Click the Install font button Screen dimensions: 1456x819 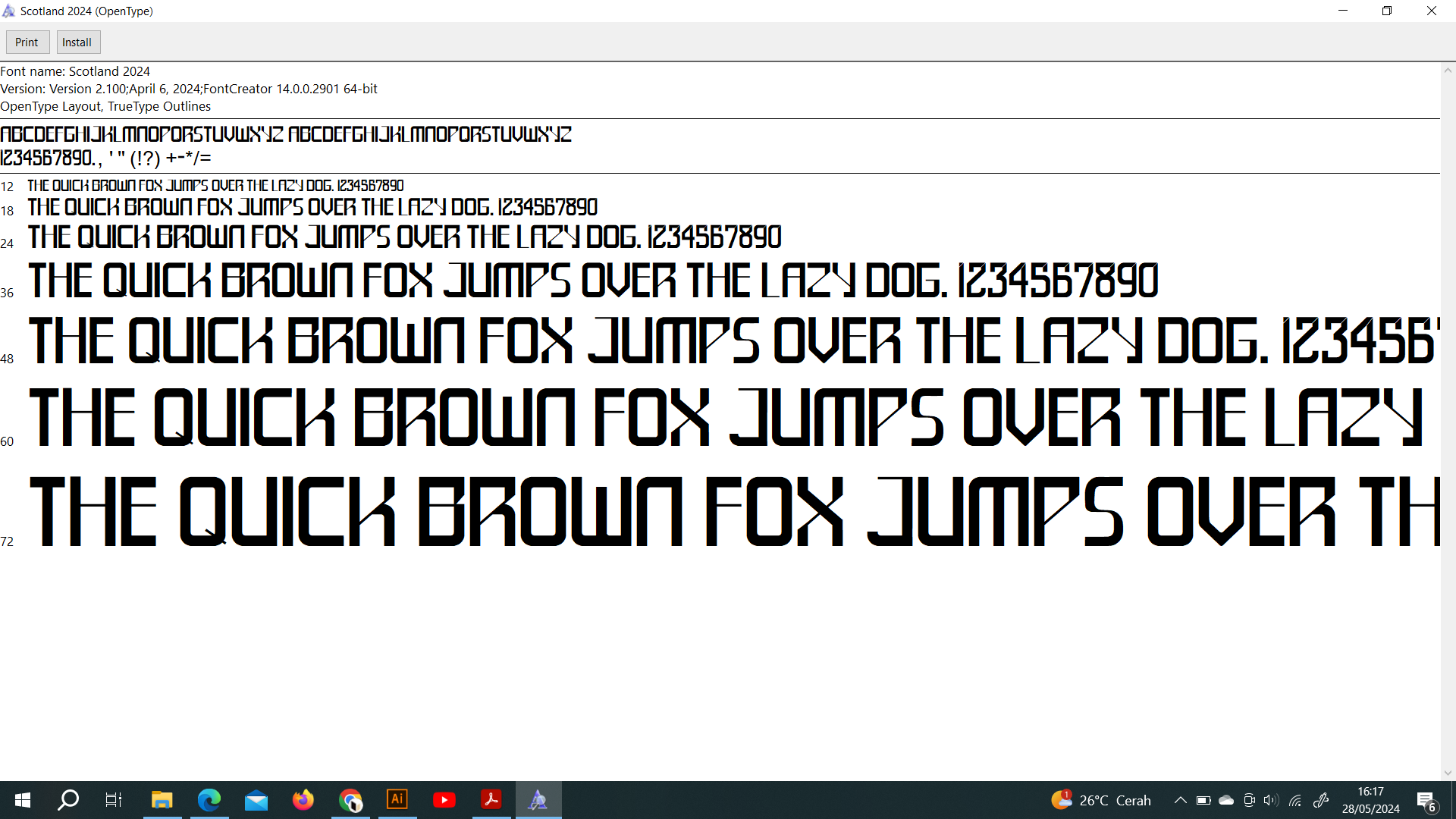77,42
